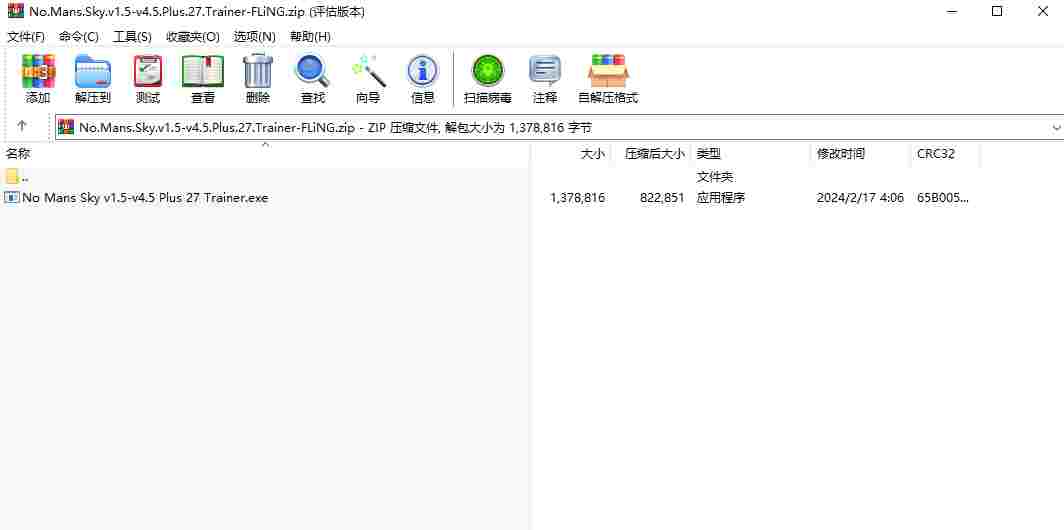
Task: Go up one level with arrow button
Action: coord(22,126)
